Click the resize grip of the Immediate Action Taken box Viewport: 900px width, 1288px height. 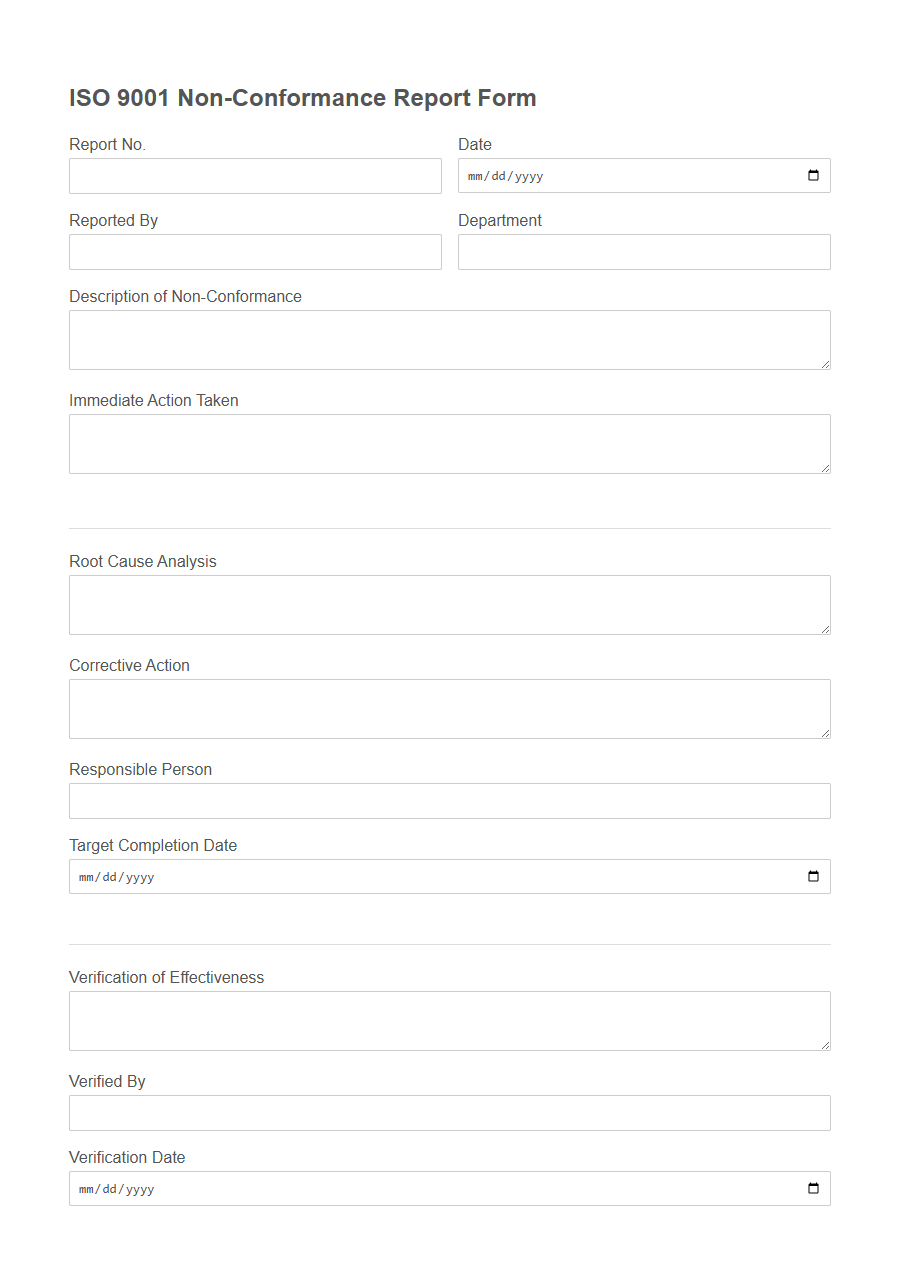pos(826,467)
